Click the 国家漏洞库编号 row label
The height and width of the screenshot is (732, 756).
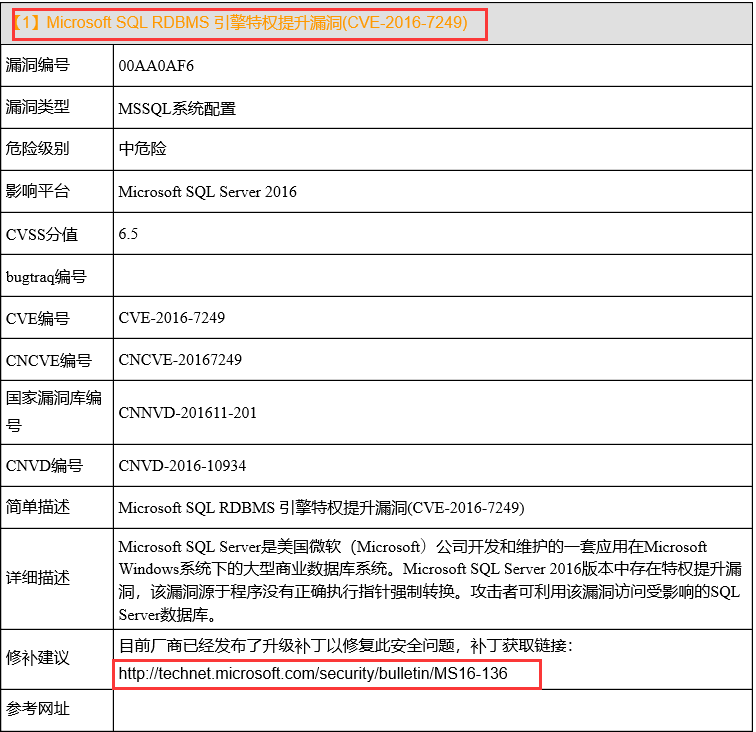coord(54,412)
